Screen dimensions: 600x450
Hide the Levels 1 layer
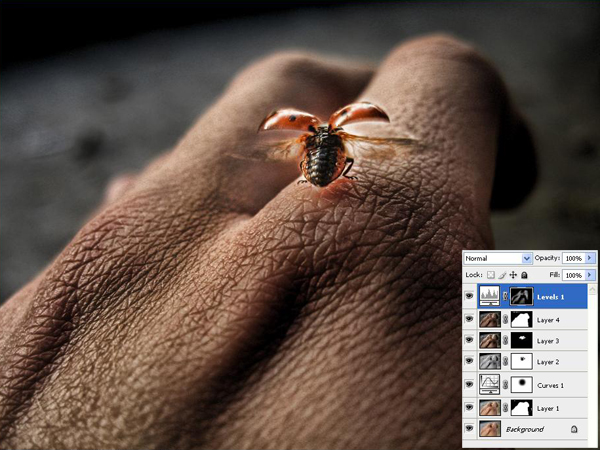click(469, 296)
